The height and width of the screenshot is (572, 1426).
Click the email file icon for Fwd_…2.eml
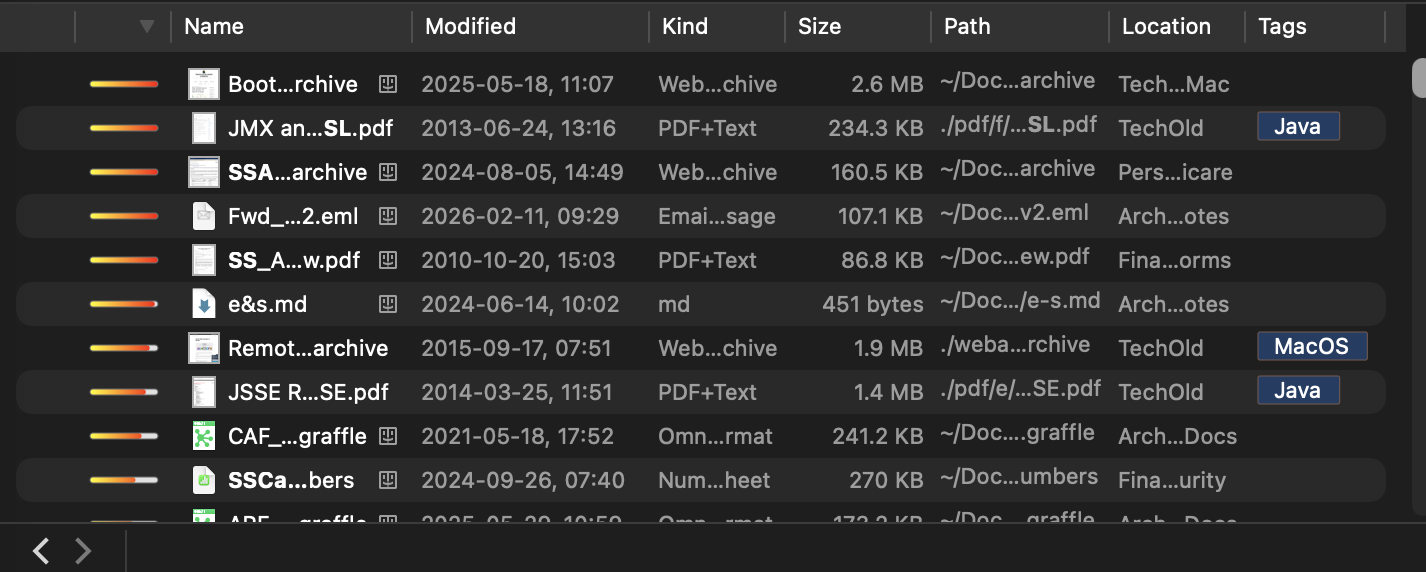click(204, 216)
